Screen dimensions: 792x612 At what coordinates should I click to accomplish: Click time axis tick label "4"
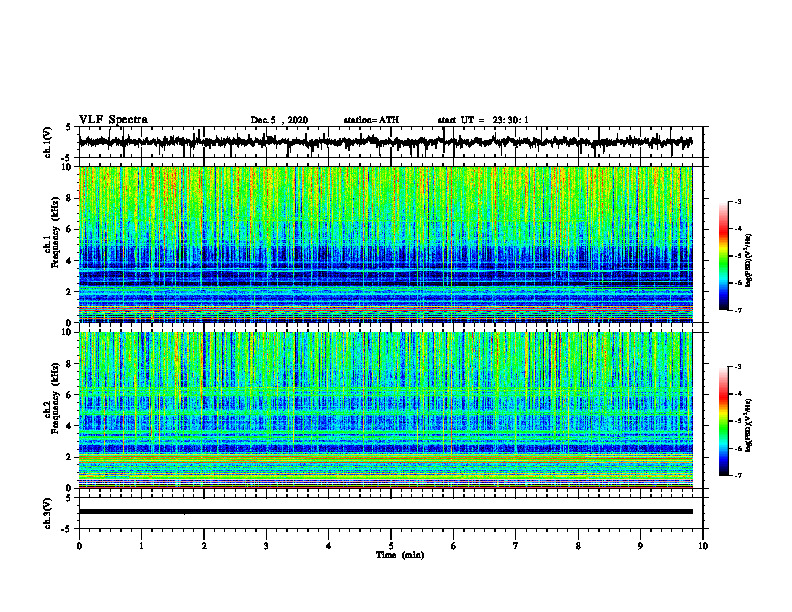click(x=329, y=546)
